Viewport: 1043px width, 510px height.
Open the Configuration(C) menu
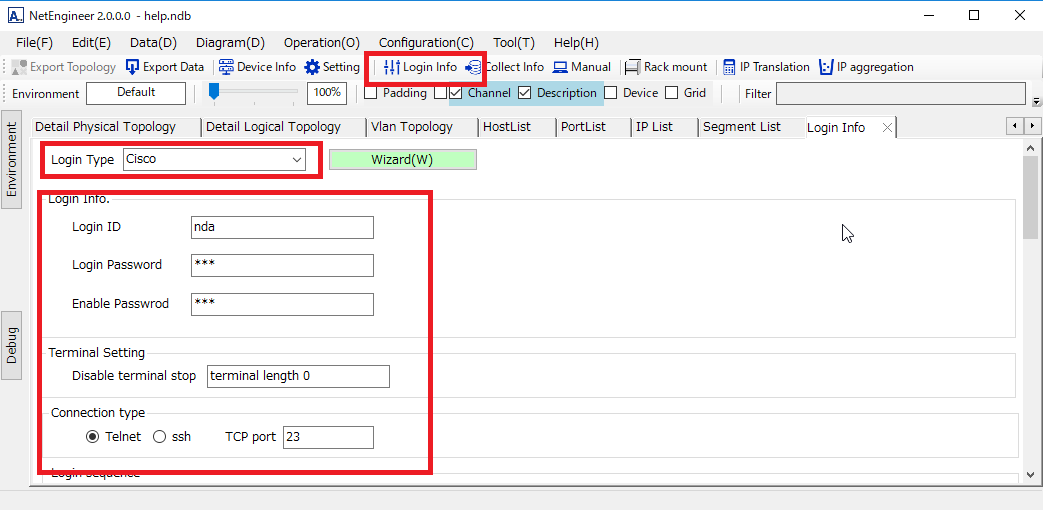(x=426, y=42)
